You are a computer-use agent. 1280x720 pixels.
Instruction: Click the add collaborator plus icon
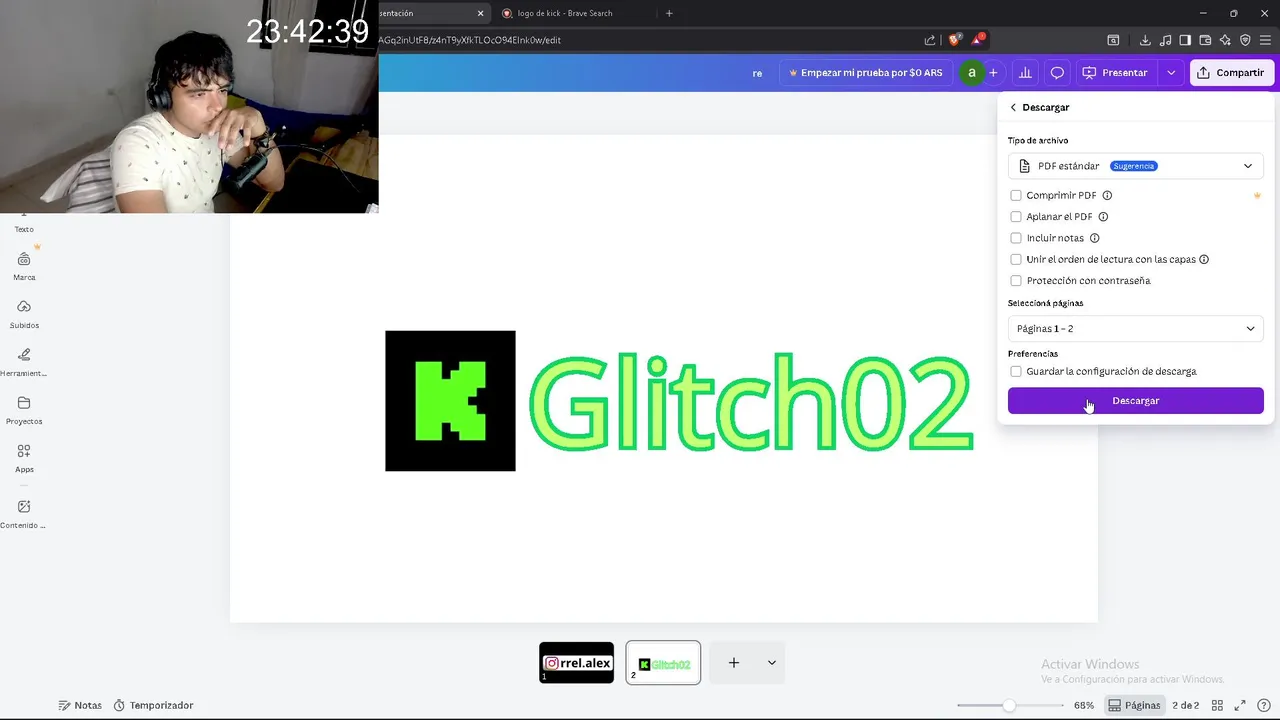tap(993, 73)
